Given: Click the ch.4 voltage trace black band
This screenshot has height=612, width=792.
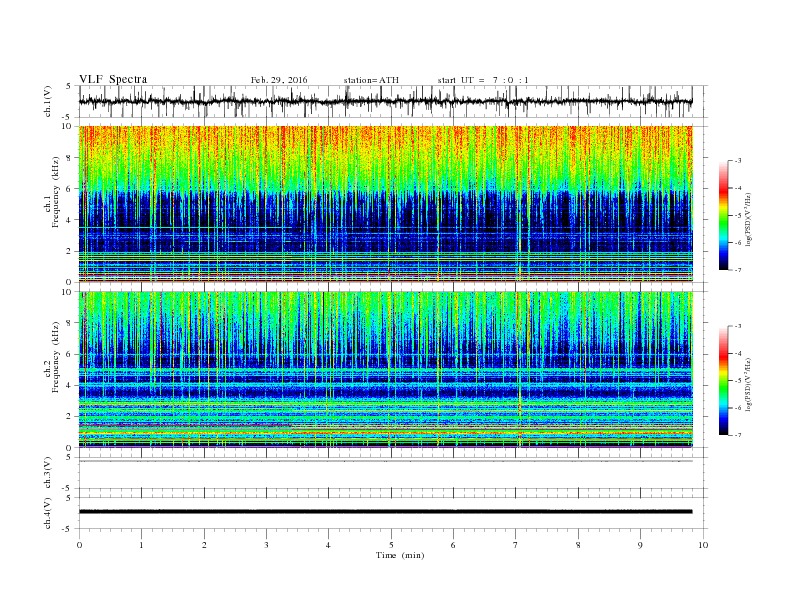Looking at the screenshot, I should coord(386,512).
